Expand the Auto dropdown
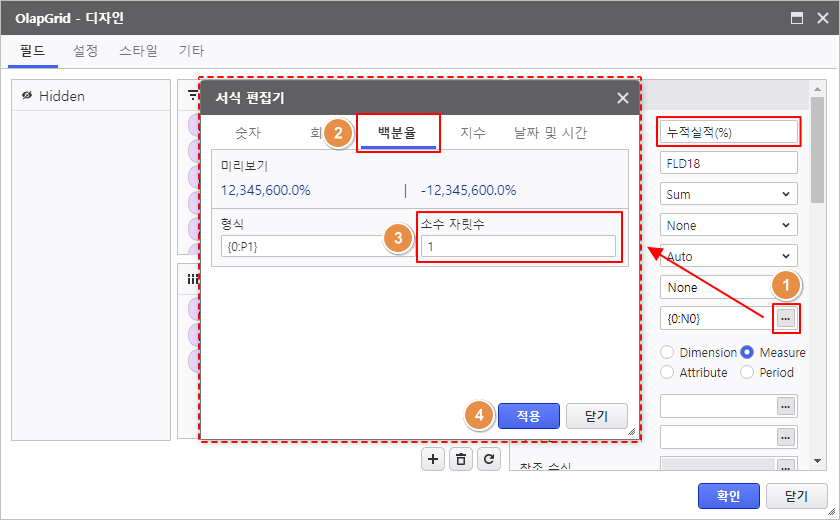The height and width of the screenshot is (520, 840). point(728,256)
